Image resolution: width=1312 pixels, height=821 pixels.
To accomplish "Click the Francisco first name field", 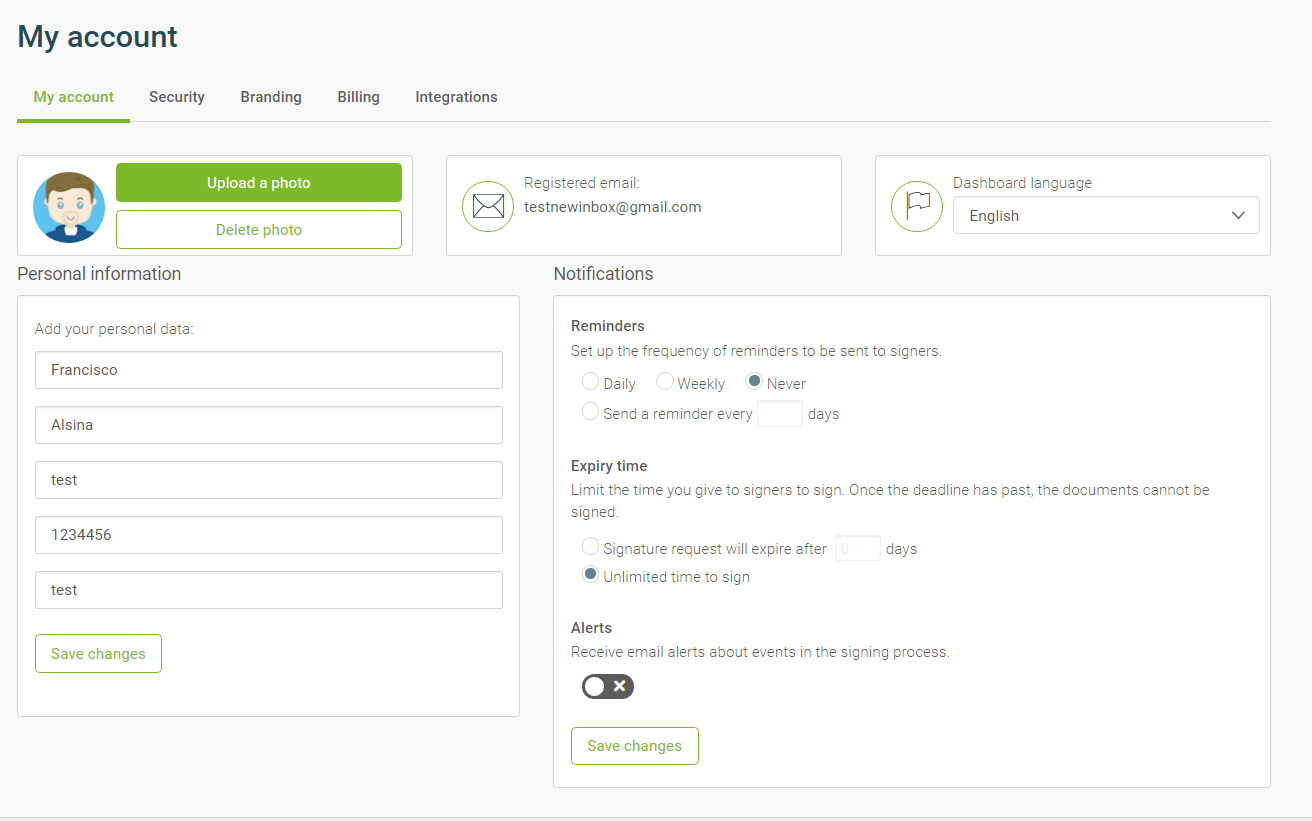I will click(269, 370).
